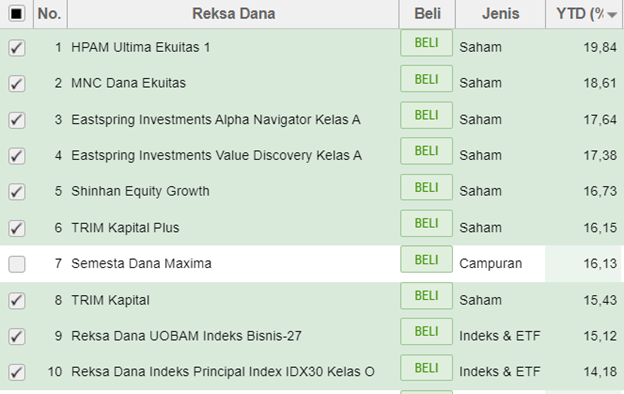Uncheck Reksa Dana UOBAM Indeks Bisnis-27 row
Screen dimensions: 624x394
tap(17, 336)
